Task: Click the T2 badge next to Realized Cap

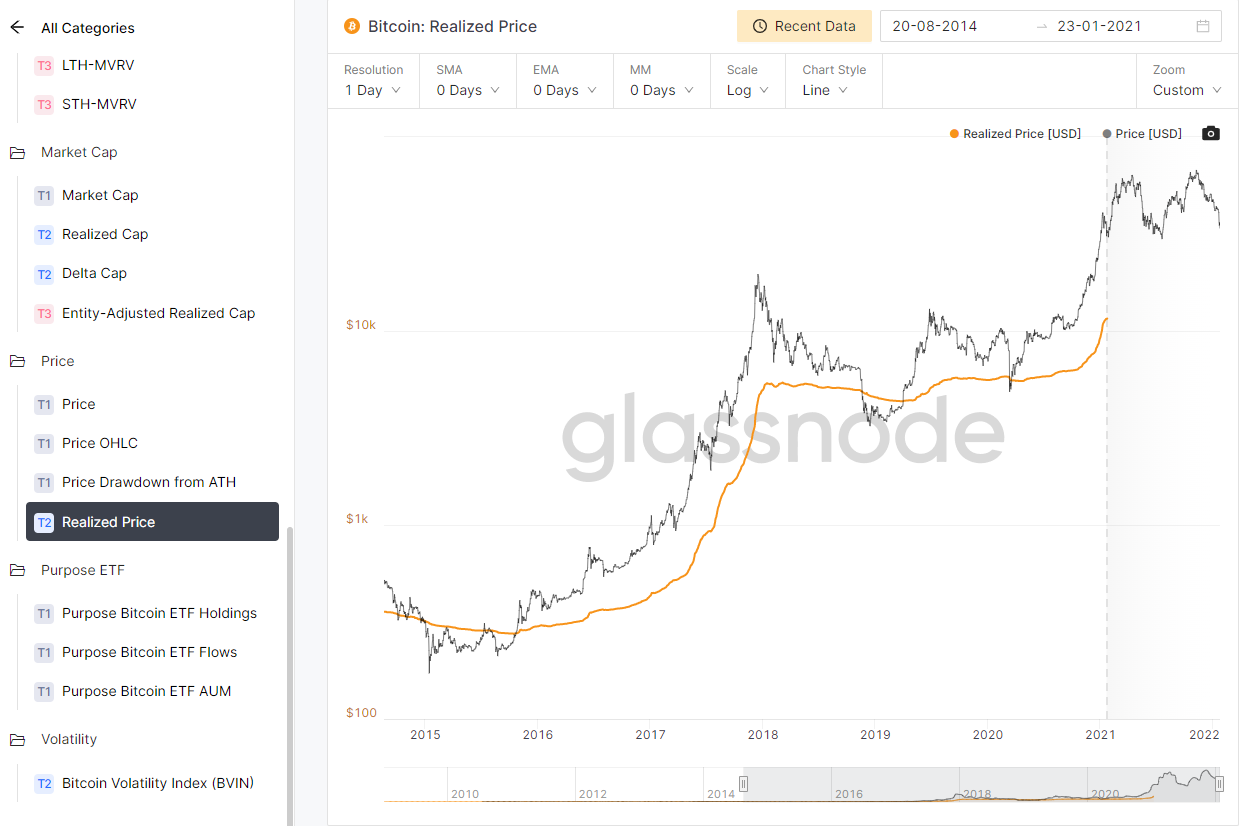Action: point(44,233)
